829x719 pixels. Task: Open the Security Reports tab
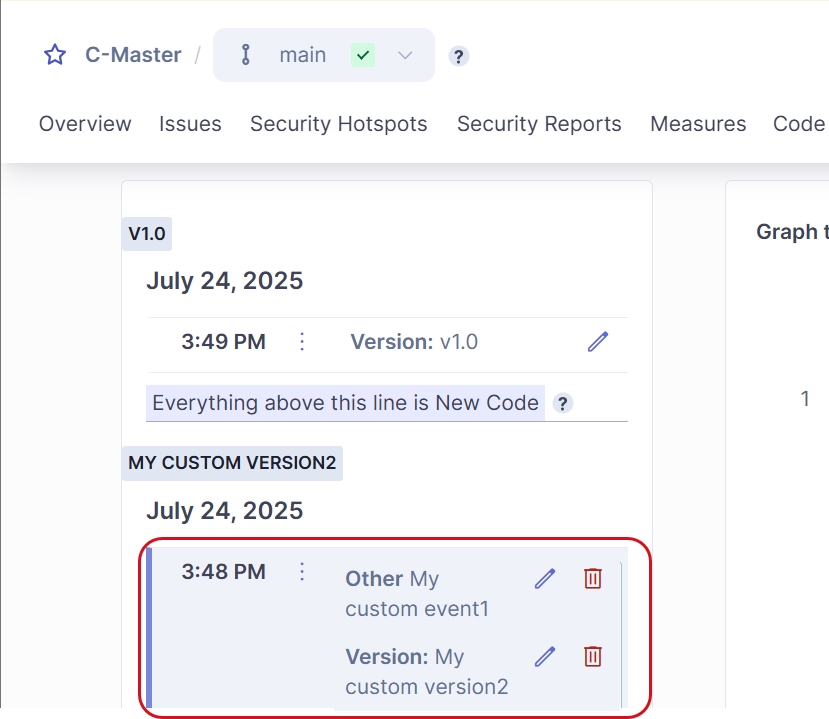click(539, 124)
